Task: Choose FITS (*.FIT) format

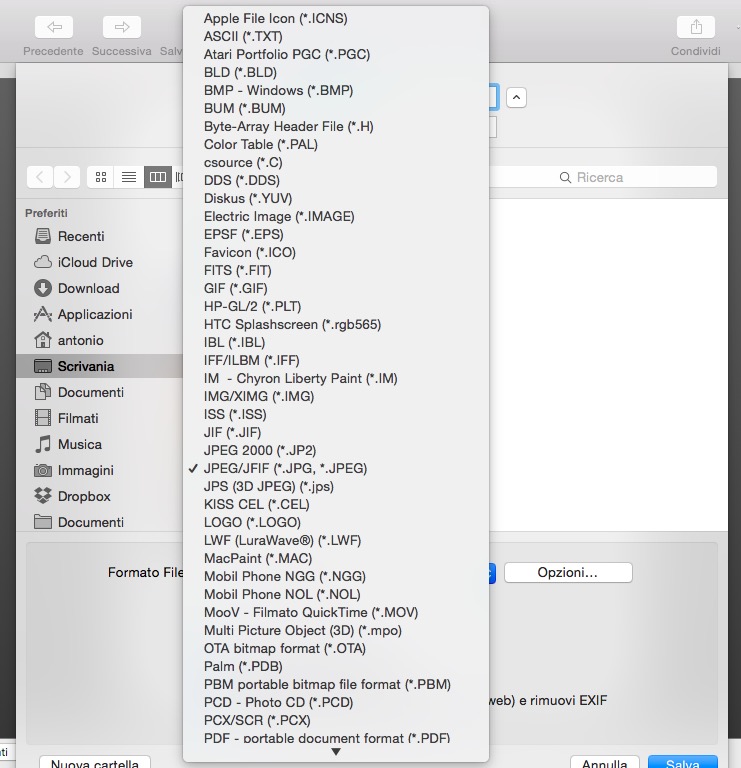Action: point(336,270)
